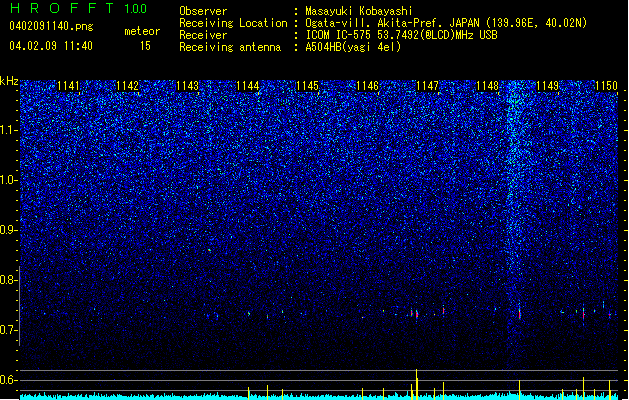
Task: Select the version number 1.0.0
Action: tap(136, 9)
